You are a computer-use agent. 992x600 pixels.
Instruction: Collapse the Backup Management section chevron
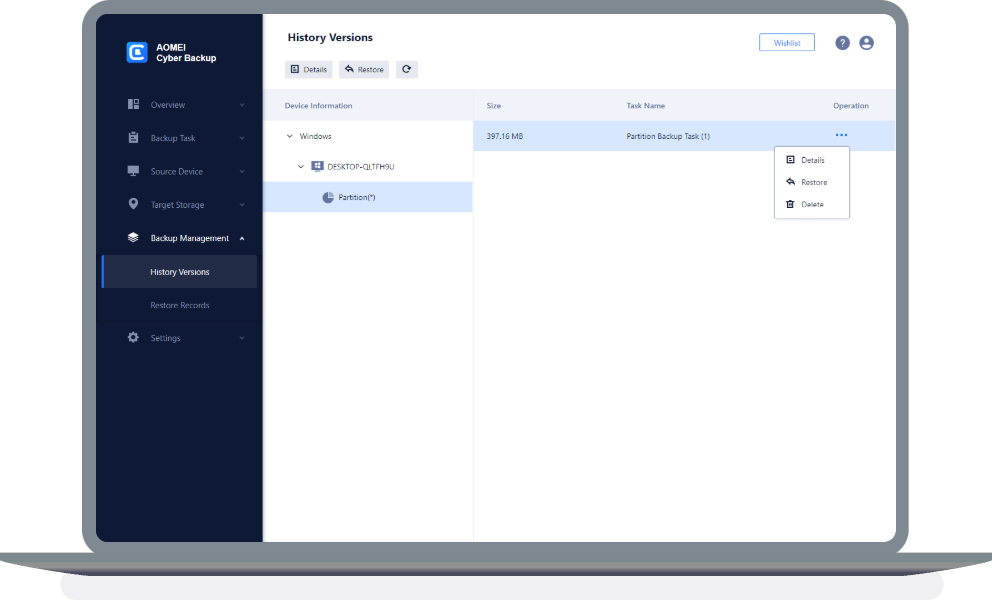tap(242, 238)
